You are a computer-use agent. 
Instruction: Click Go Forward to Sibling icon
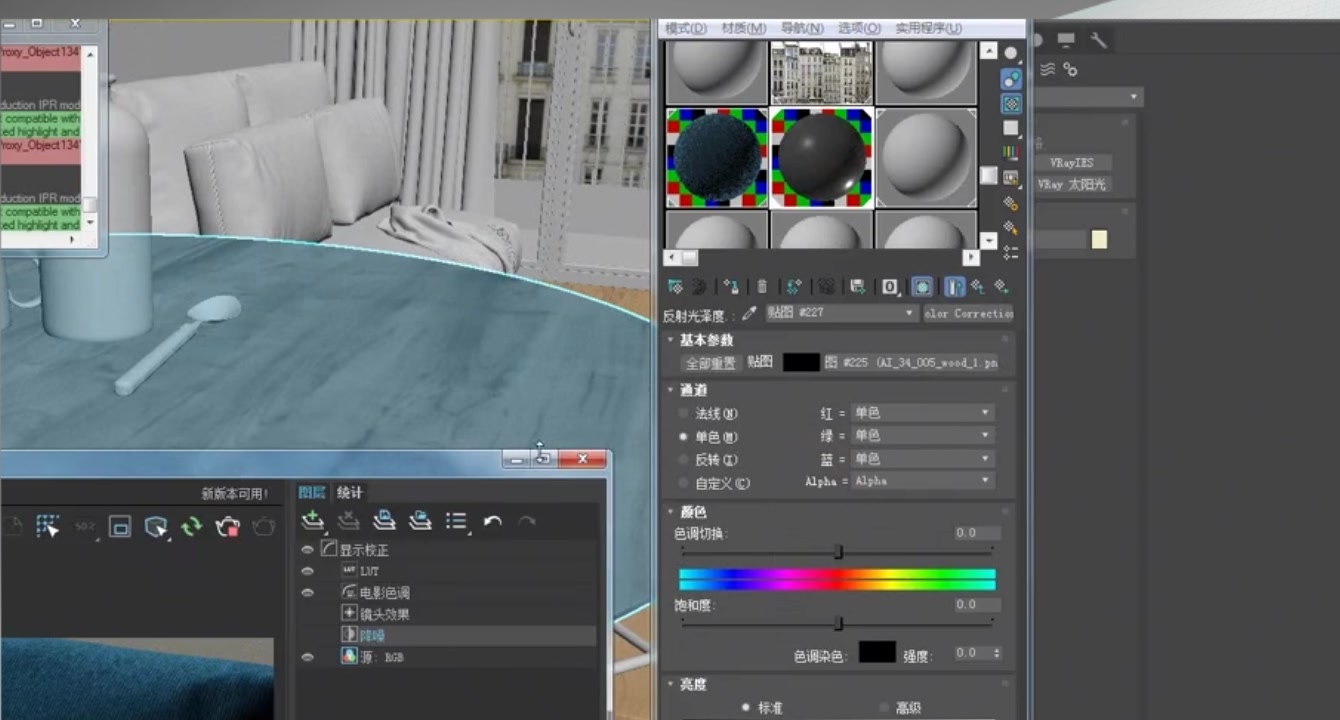coord(1001,287)
